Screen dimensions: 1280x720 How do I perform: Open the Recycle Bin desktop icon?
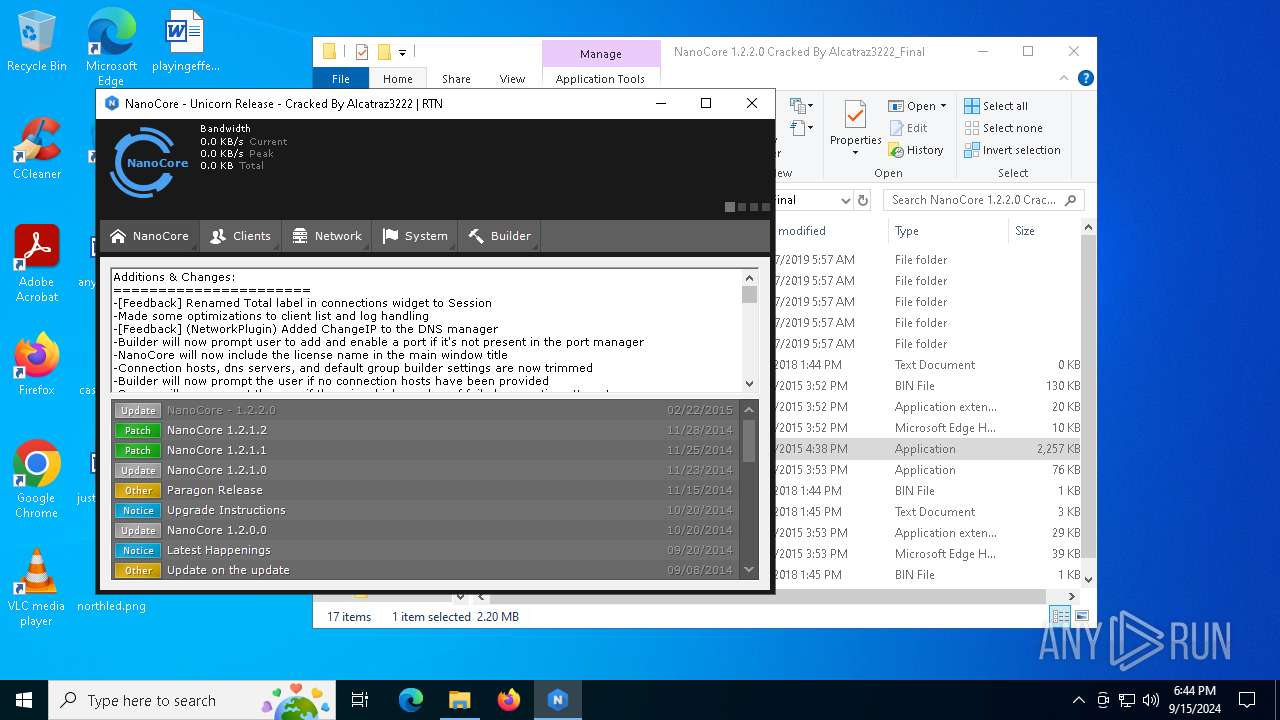pyautogui.click(x=36, y=42)
